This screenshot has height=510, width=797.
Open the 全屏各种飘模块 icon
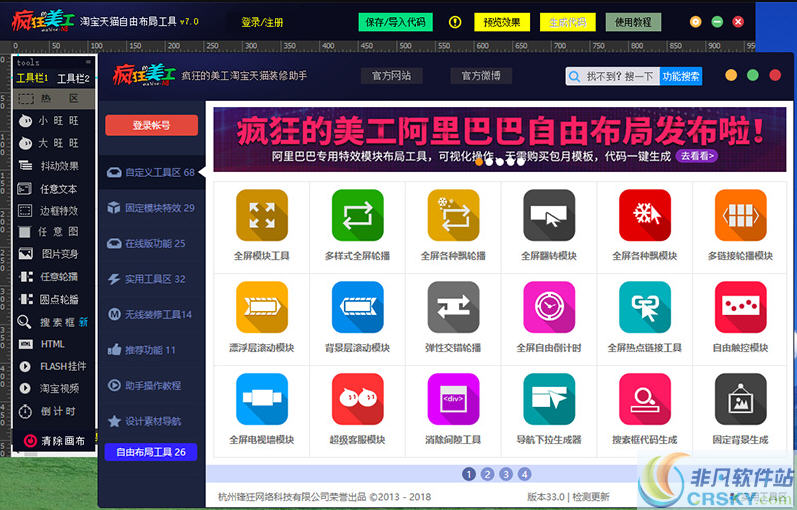coord(645,215)
